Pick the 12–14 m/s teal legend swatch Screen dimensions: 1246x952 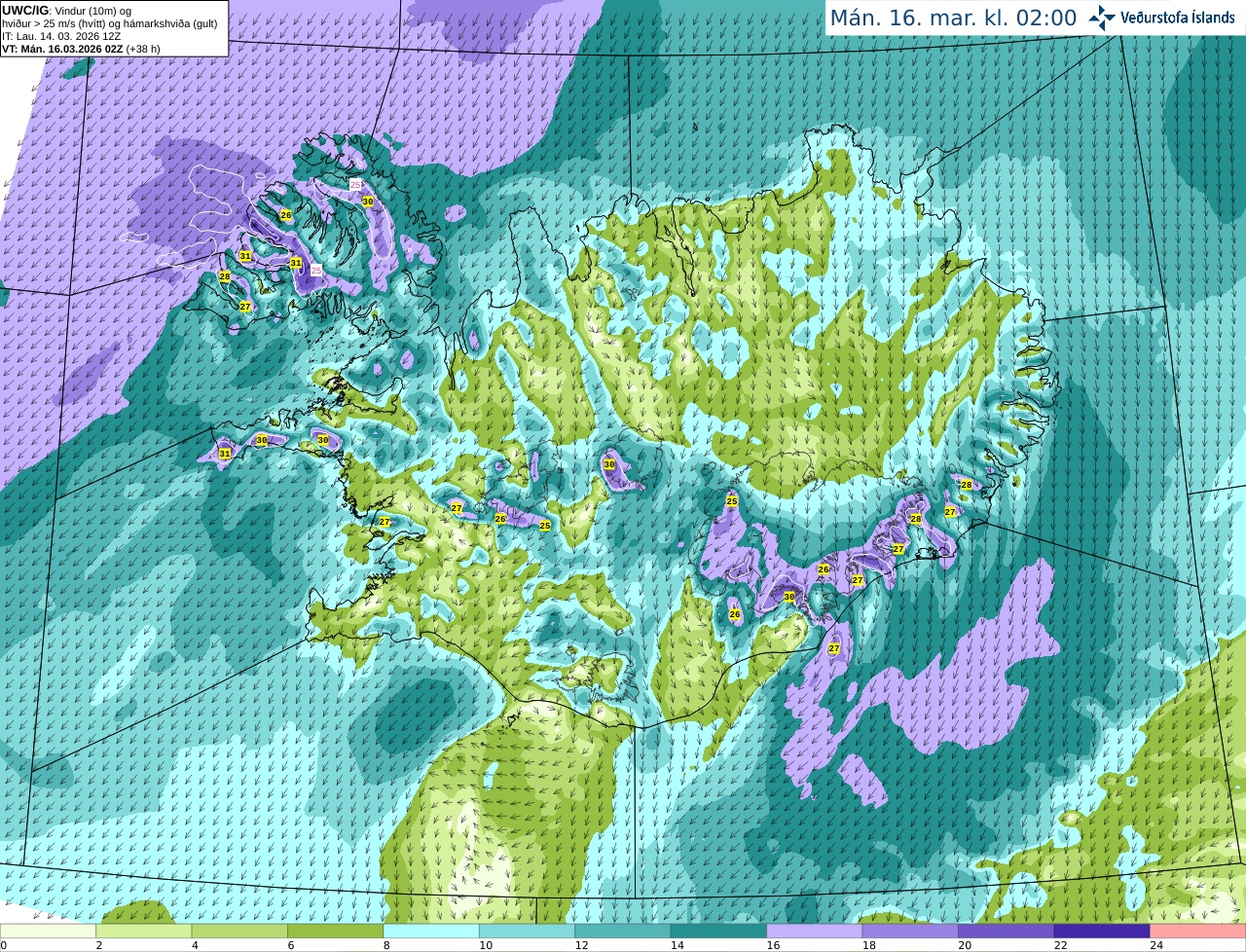pyautogui.click(x=623, y=931)
